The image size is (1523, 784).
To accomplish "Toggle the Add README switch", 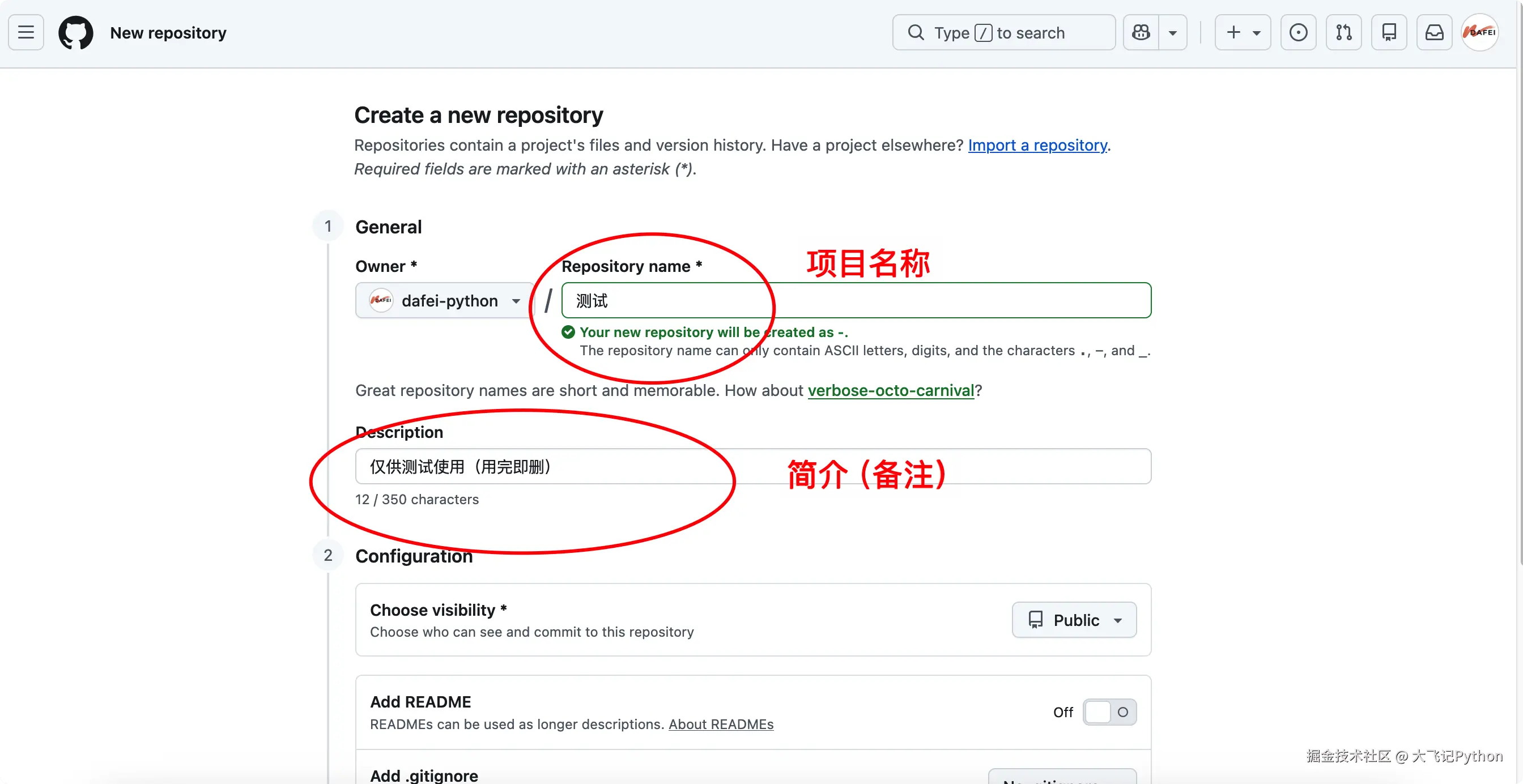I will pos(1109,712).
